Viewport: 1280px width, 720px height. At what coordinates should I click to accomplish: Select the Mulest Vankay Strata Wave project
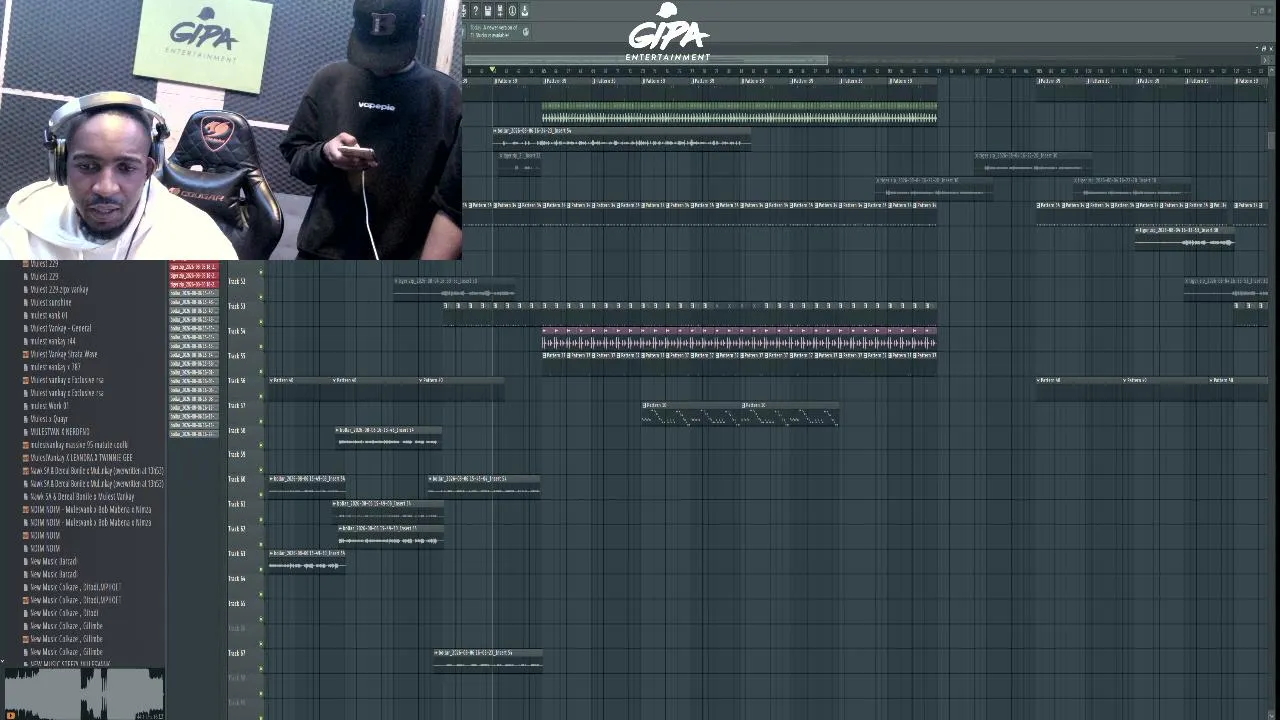click(x=64, y=355)
